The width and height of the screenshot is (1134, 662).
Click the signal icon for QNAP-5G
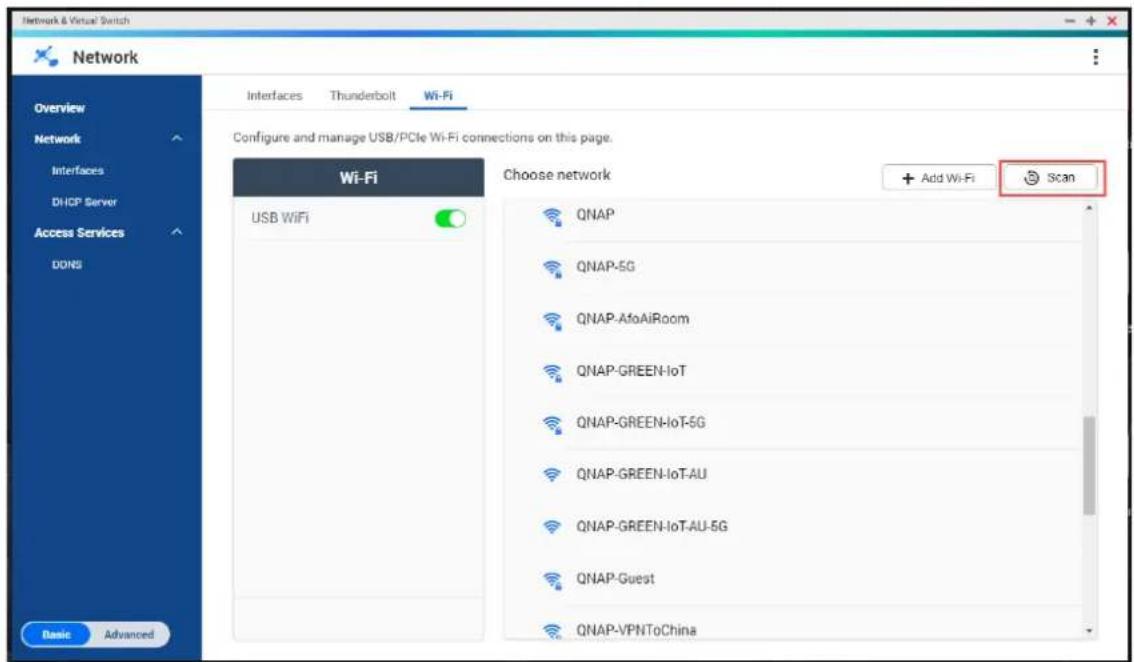point(553,268)
